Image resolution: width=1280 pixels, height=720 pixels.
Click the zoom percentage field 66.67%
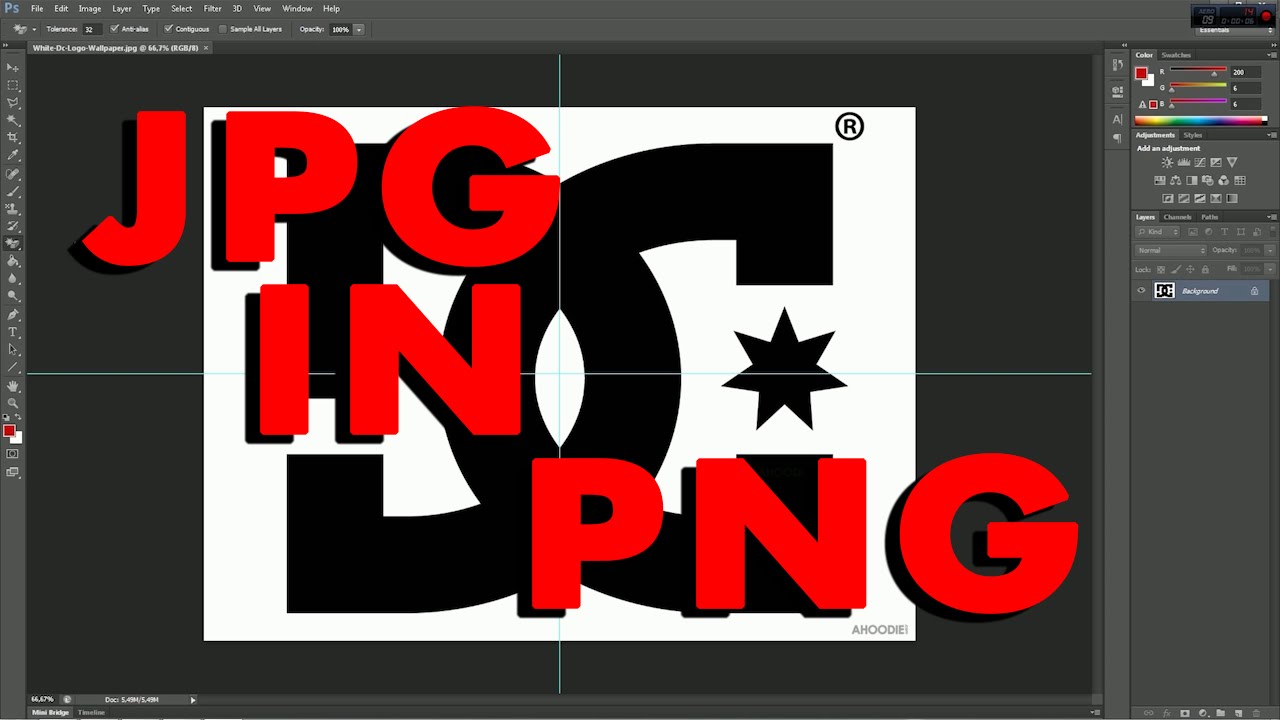(42, 700)
